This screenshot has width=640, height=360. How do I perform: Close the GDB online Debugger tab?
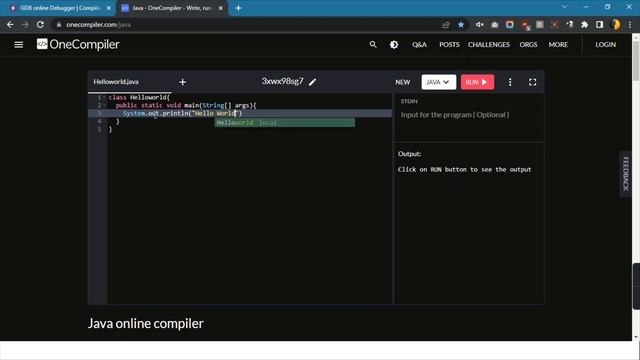coord(109,8)
